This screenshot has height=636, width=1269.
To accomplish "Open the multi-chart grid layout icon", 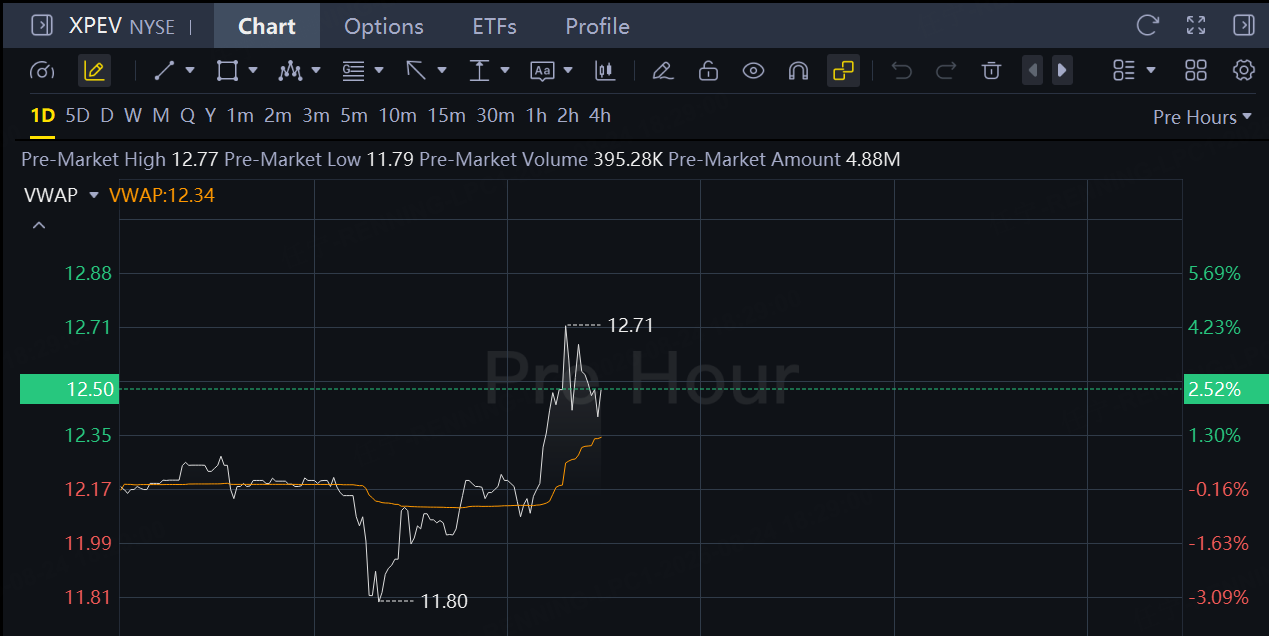I will click(x=1196, y=70).
